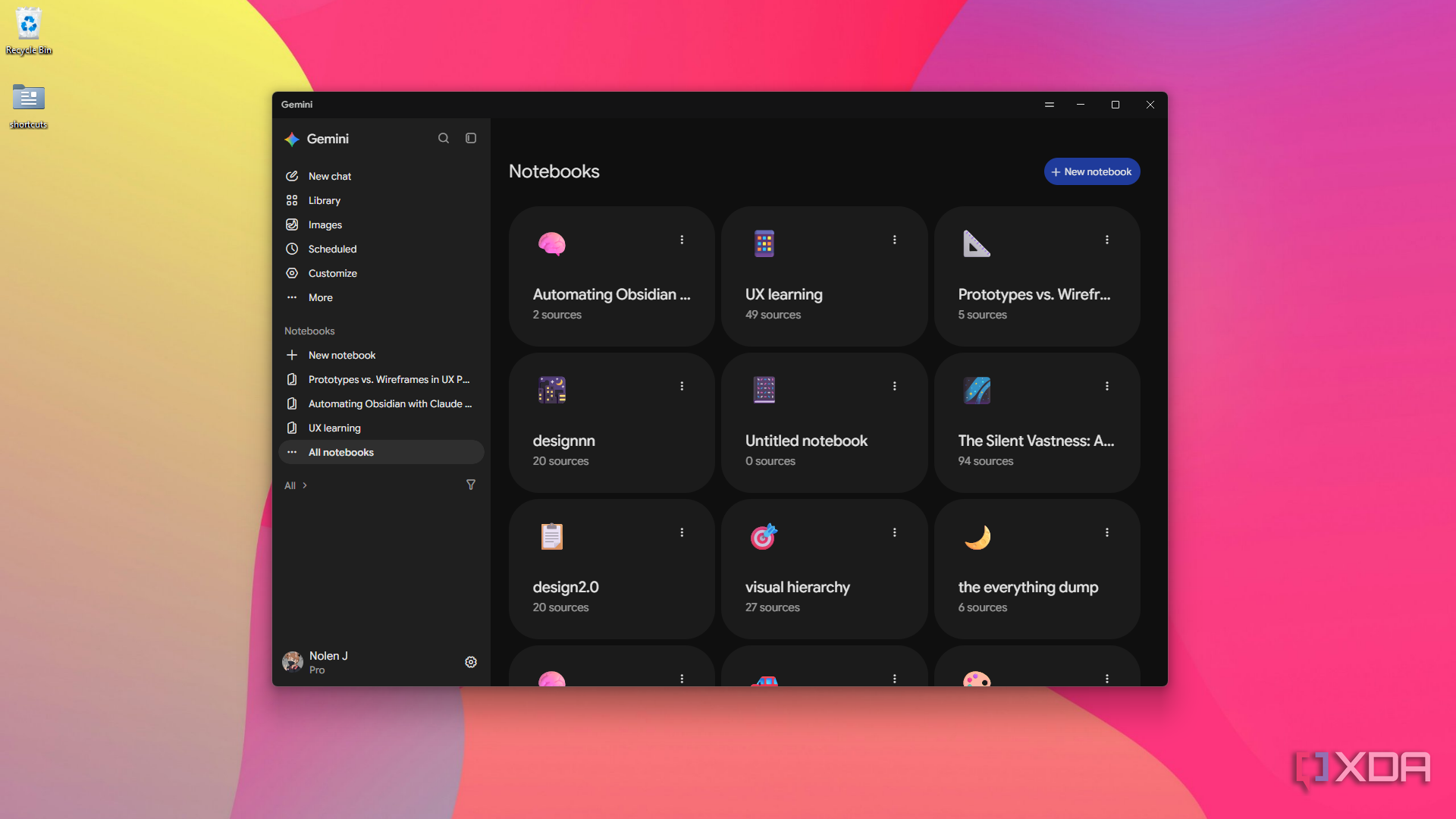Open the visual hierarchy notebook title
The height and width of the screenshot is (819, 1456).
tap(798, 587)
